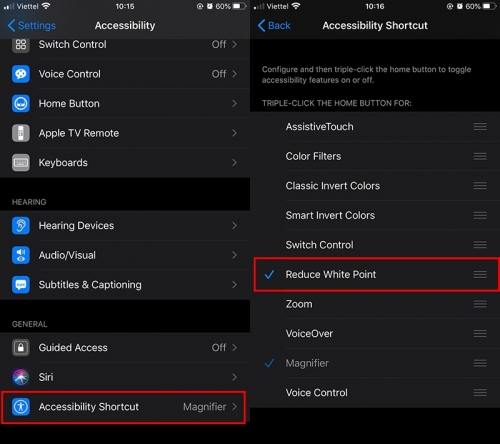Enable the Zoom shortcut option
The height and width of the screenshot is (444, 500).
coord(375,304)
